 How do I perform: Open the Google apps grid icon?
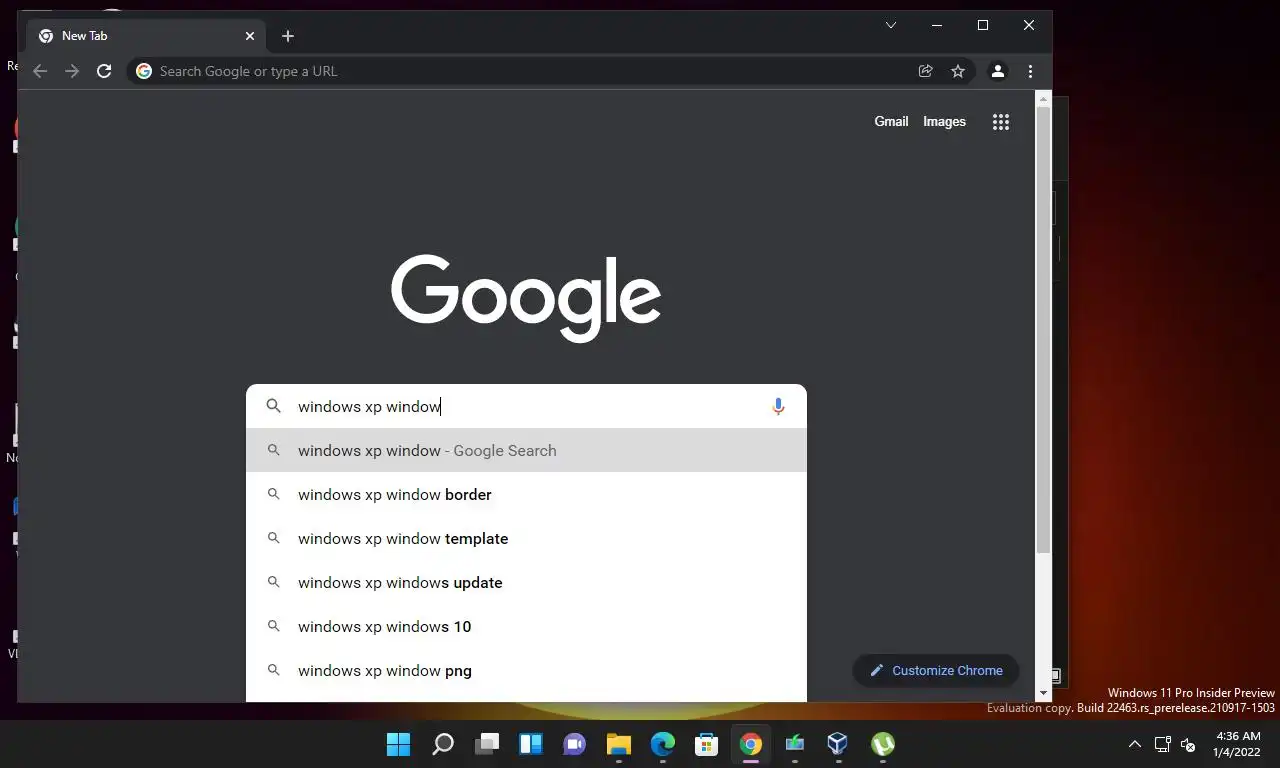click(x=1001, y=122)
